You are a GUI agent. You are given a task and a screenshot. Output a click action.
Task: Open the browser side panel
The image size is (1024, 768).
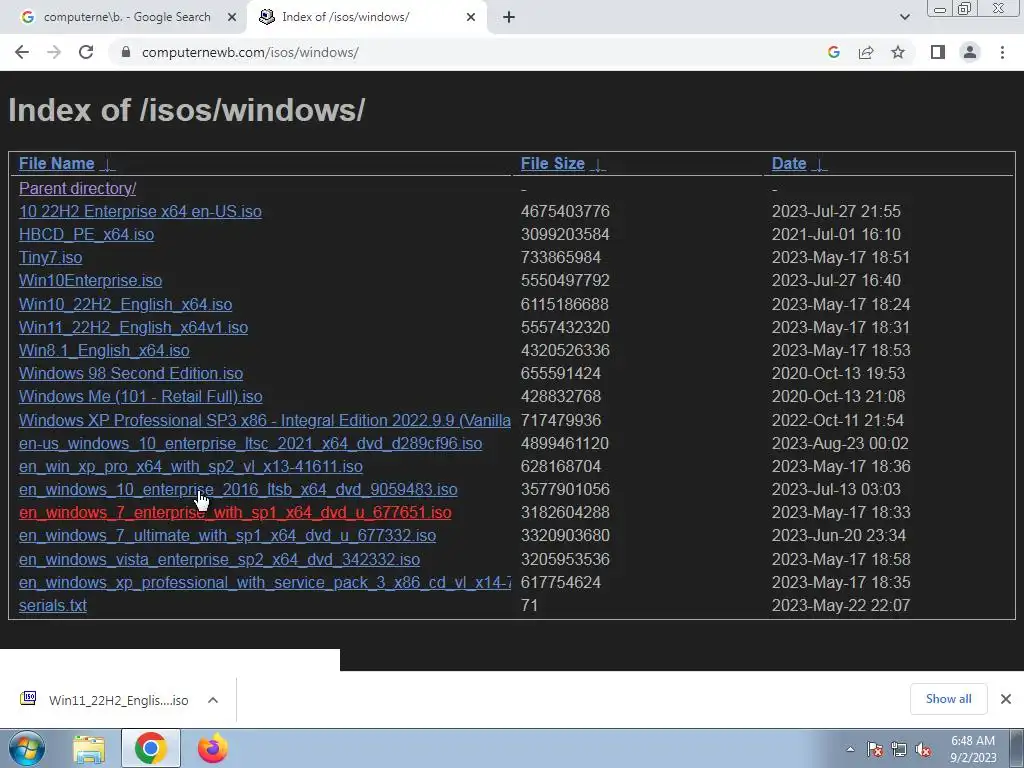tap(938, 52)
